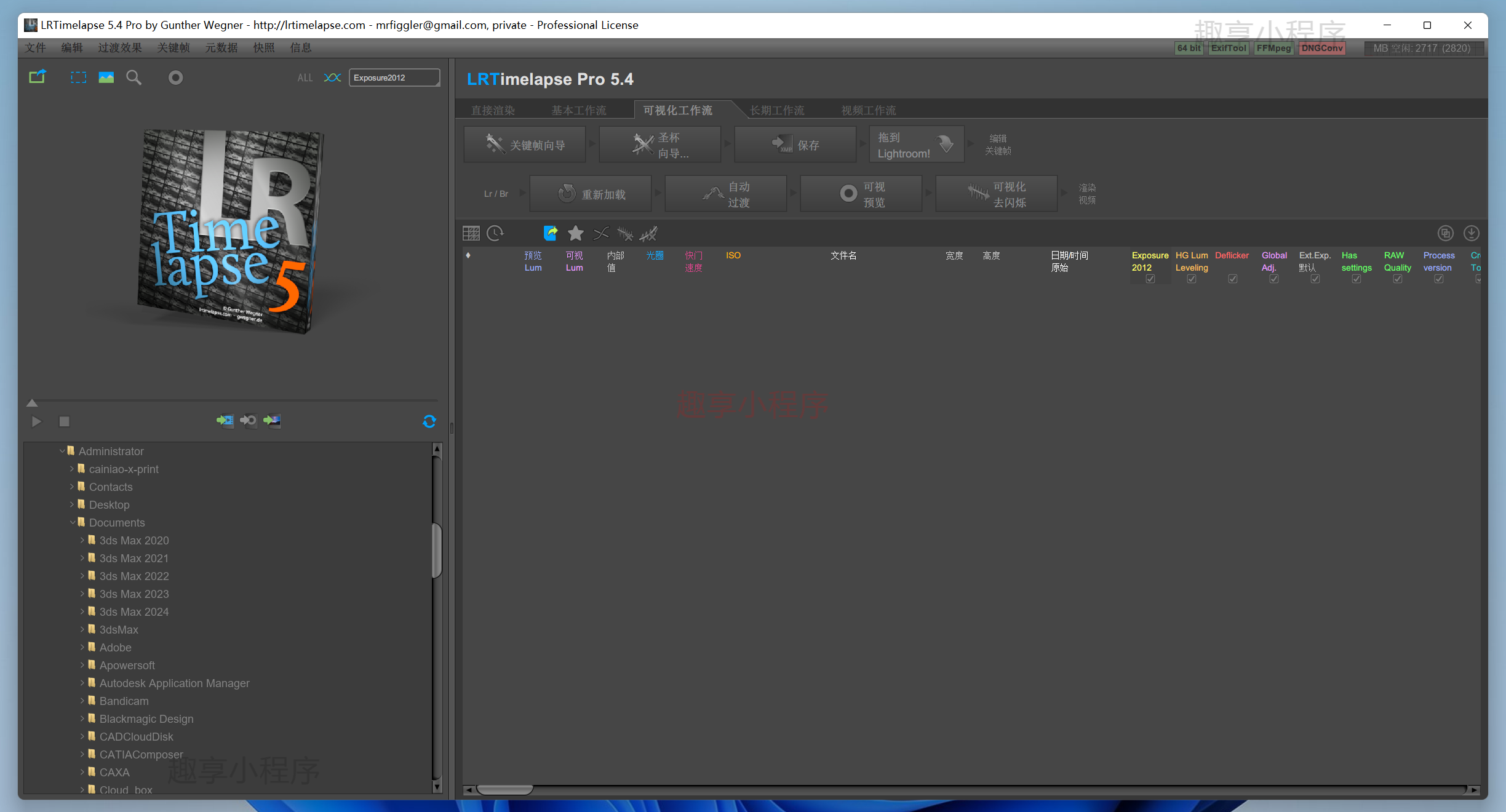1506x812 pixels.
Task: Collapse the Administrator folder
Action: 62,451
